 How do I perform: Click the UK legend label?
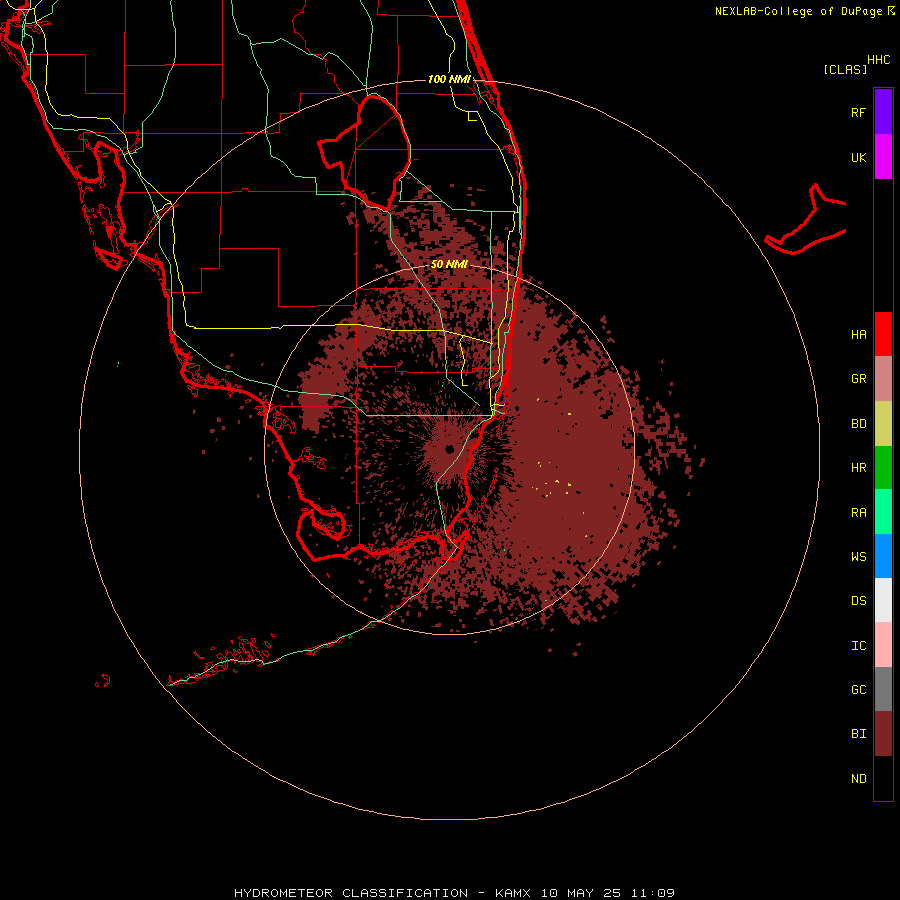858,158
